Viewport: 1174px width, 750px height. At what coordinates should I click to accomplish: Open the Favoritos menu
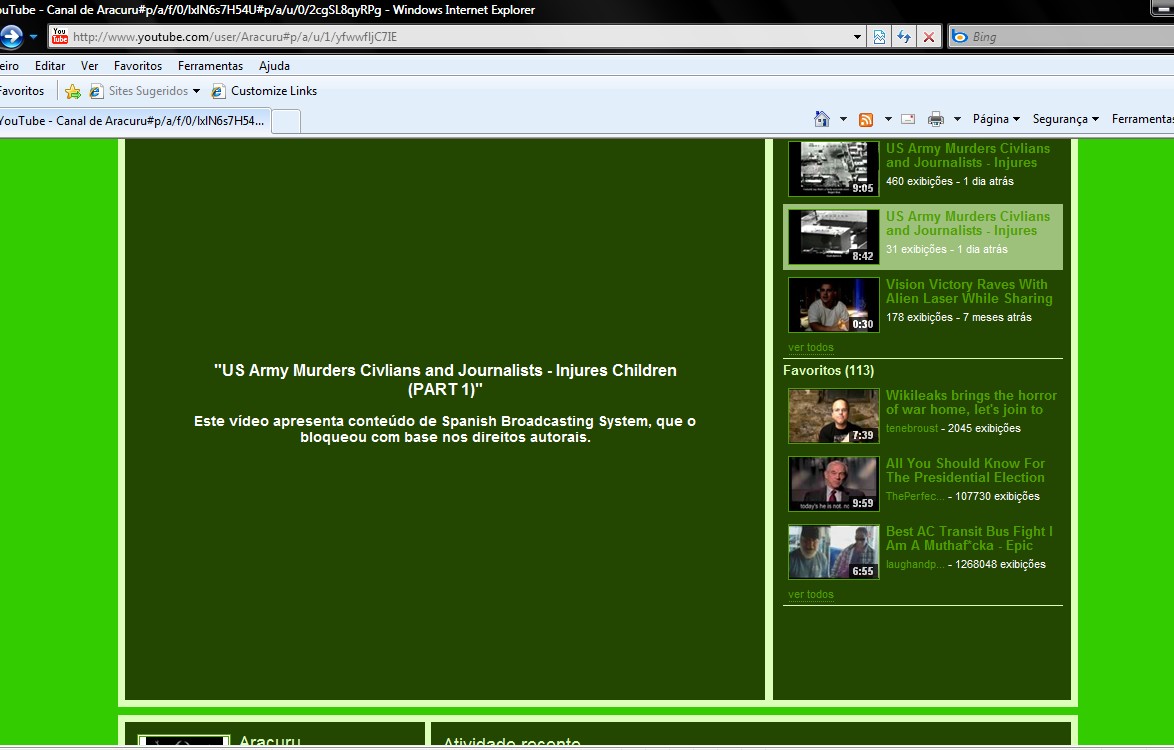138,66
